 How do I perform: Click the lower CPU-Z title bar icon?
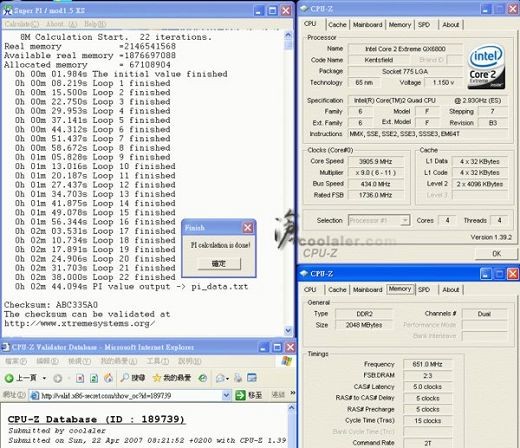click(x=304, y=274)
